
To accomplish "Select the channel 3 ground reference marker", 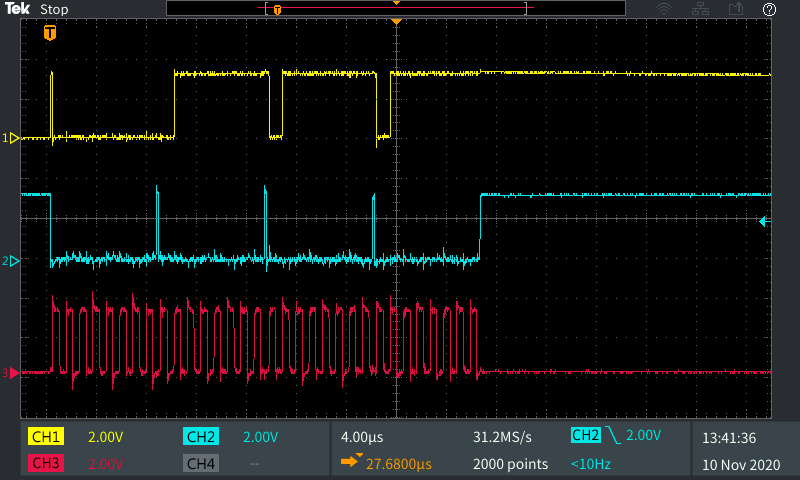I will tap(13, 373).
